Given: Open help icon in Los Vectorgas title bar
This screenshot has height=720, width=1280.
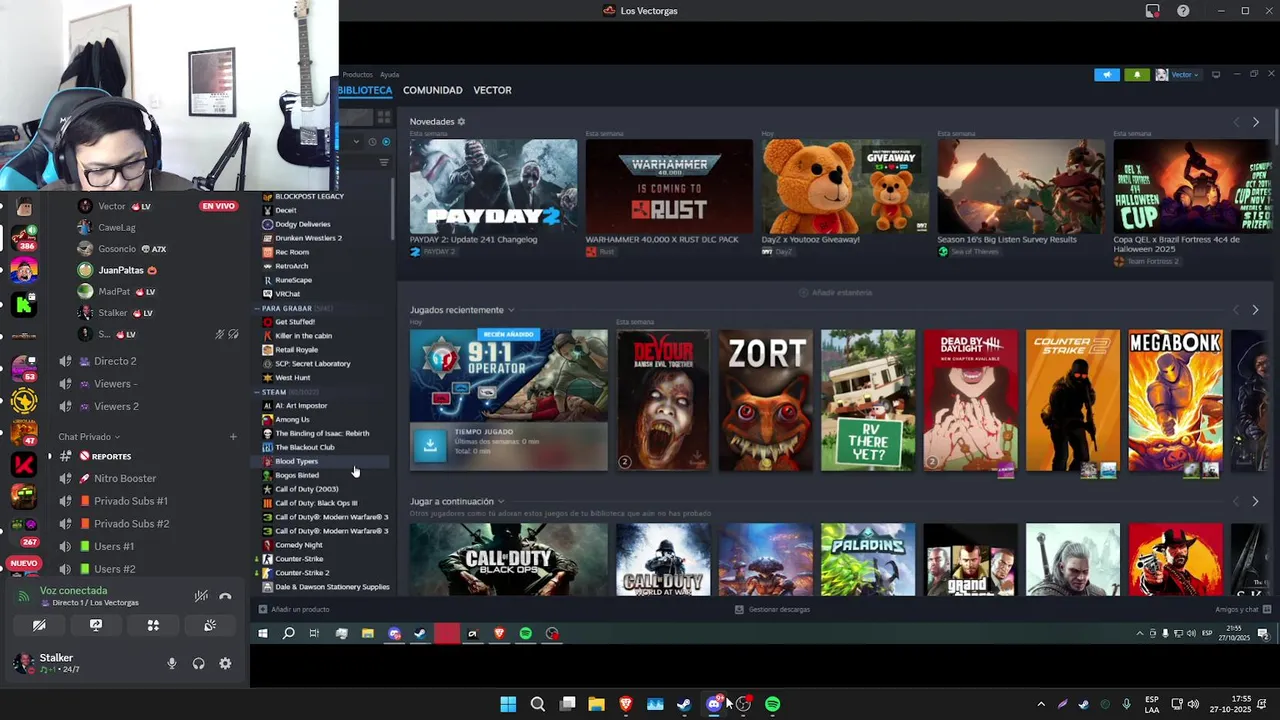Looking at the screenshot, I should pyautogui.click(x=1184, y=11).
